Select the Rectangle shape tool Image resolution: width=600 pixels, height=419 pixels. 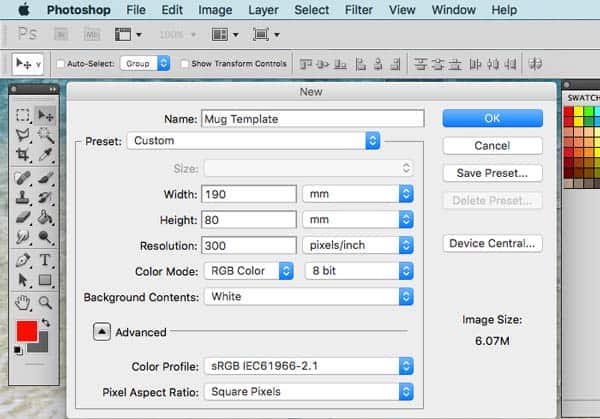coord(45,280)
